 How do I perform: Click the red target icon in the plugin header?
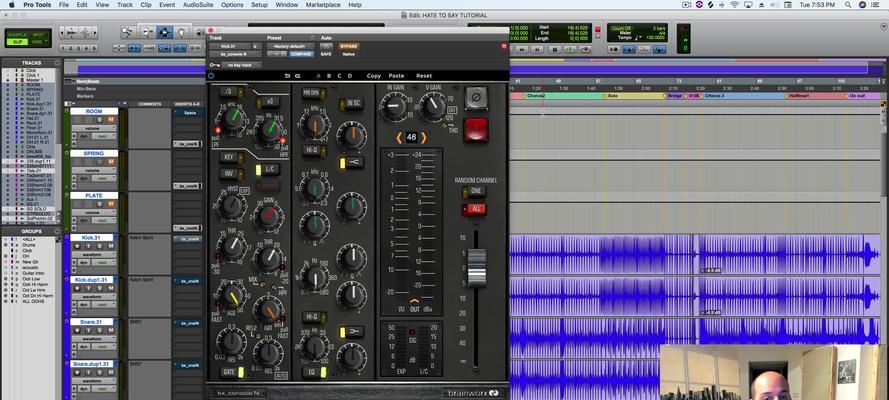pyautogui.click(x=503, y=46)
